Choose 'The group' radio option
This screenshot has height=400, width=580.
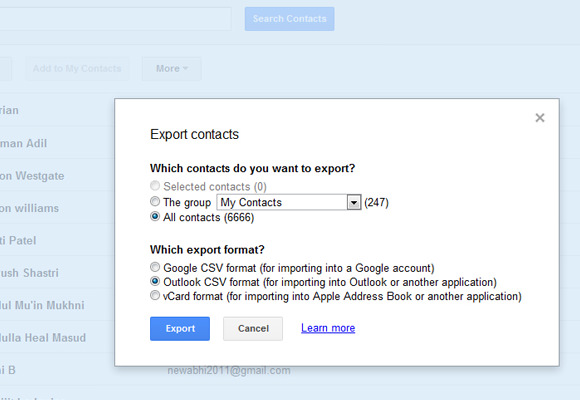coord(155,201)
